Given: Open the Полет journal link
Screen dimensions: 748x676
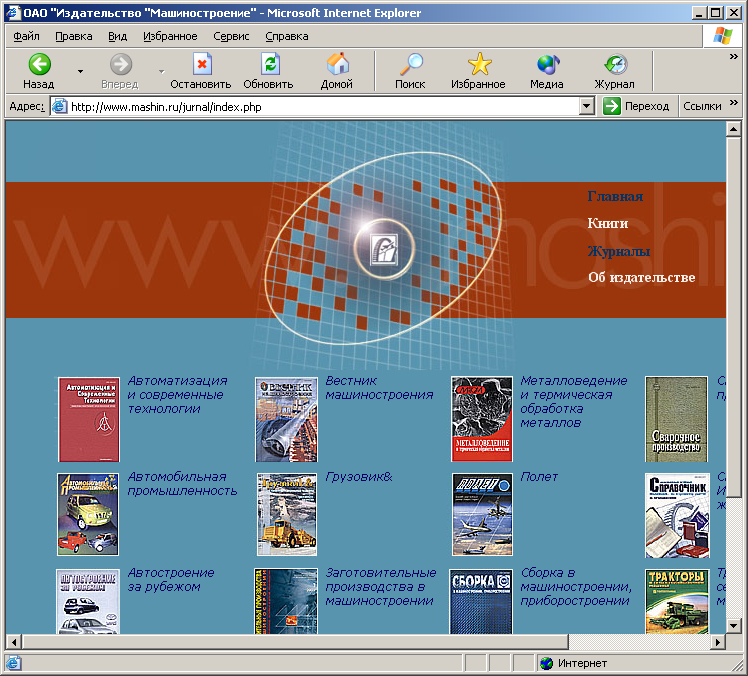Looking at the screenshot, I should [x=539, y=477].
